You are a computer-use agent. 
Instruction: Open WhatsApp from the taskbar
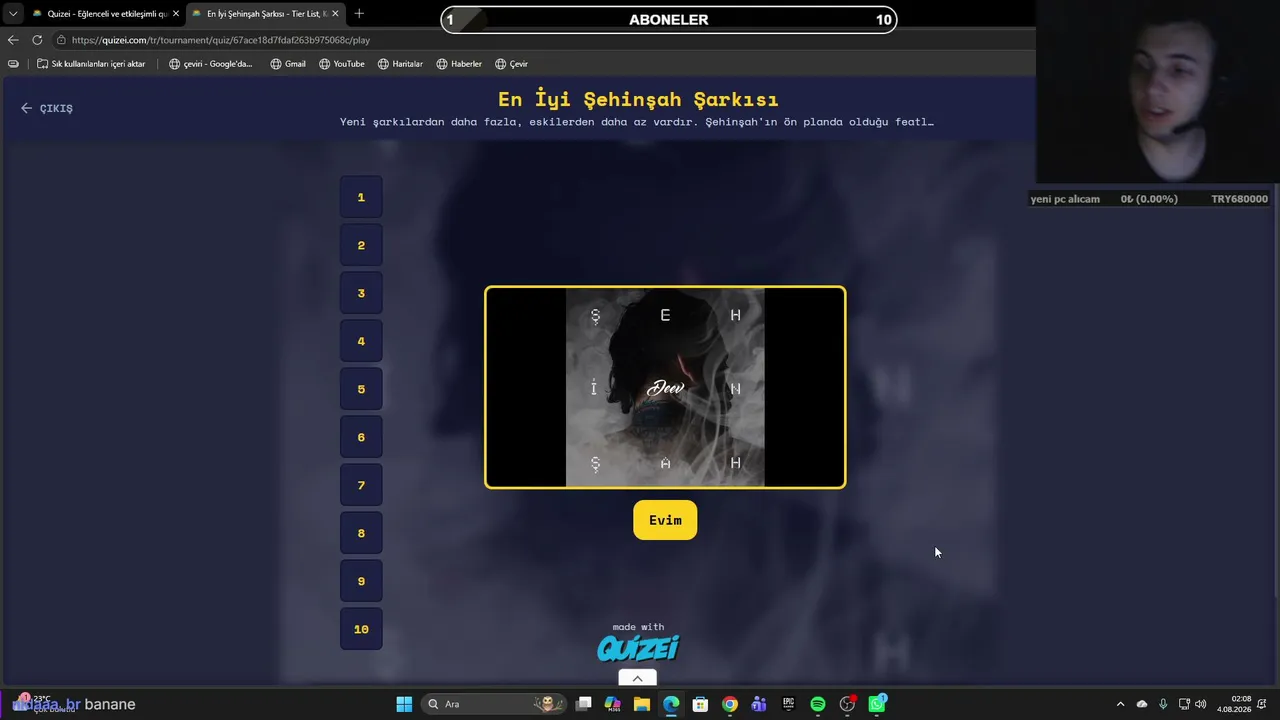pos(877,704)
